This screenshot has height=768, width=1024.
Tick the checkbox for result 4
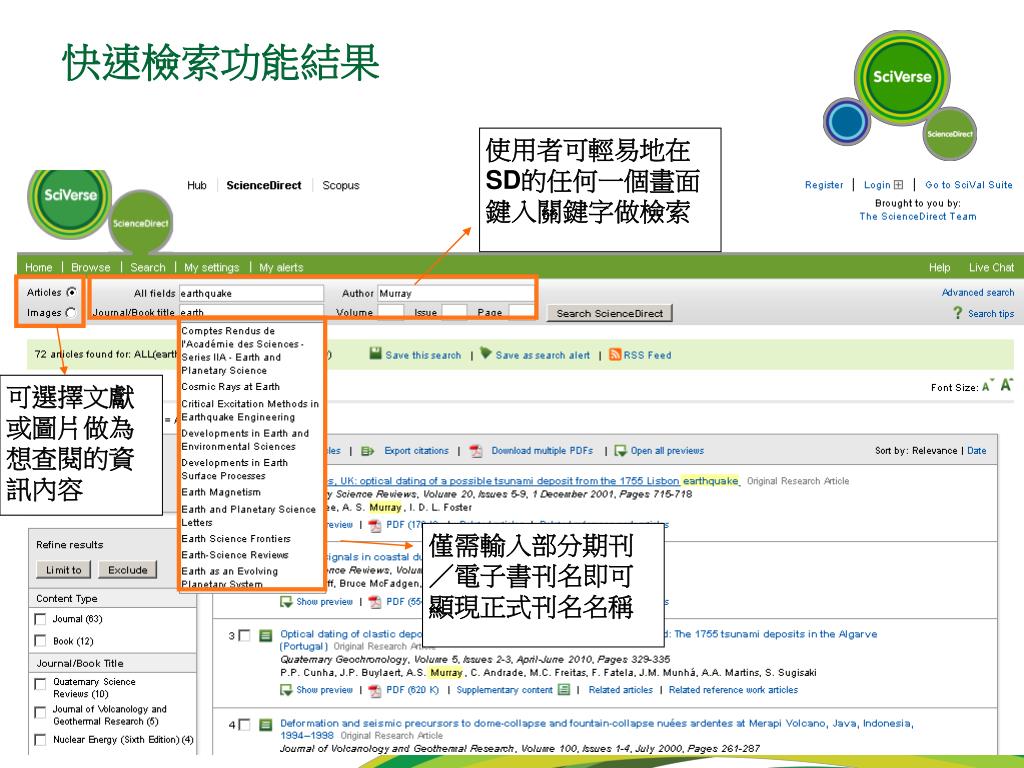244,724
